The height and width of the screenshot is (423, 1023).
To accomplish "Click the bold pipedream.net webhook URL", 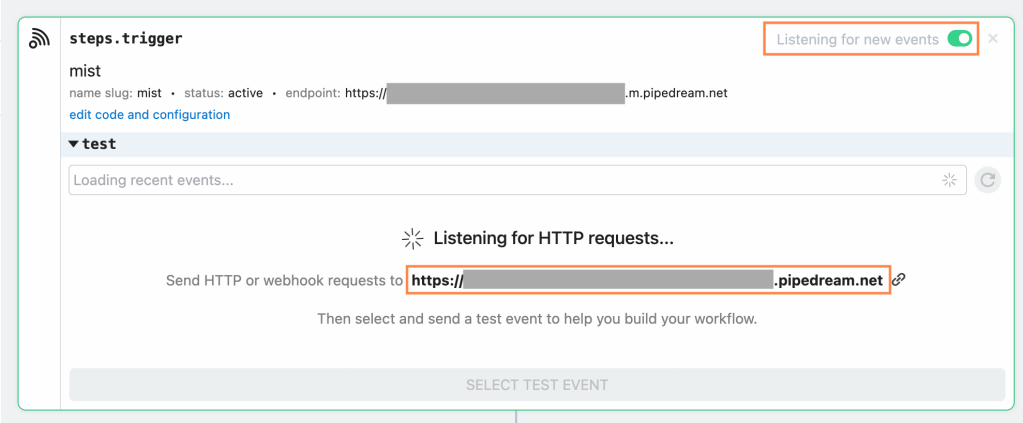I will (647, 281).
